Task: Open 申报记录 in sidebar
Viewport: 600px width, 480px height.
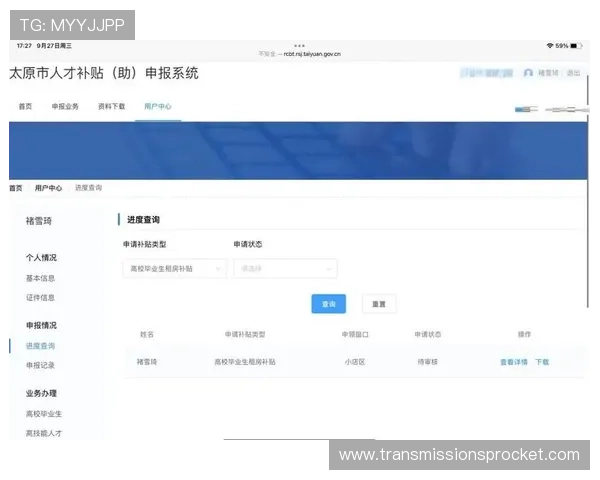Action: 40,365
